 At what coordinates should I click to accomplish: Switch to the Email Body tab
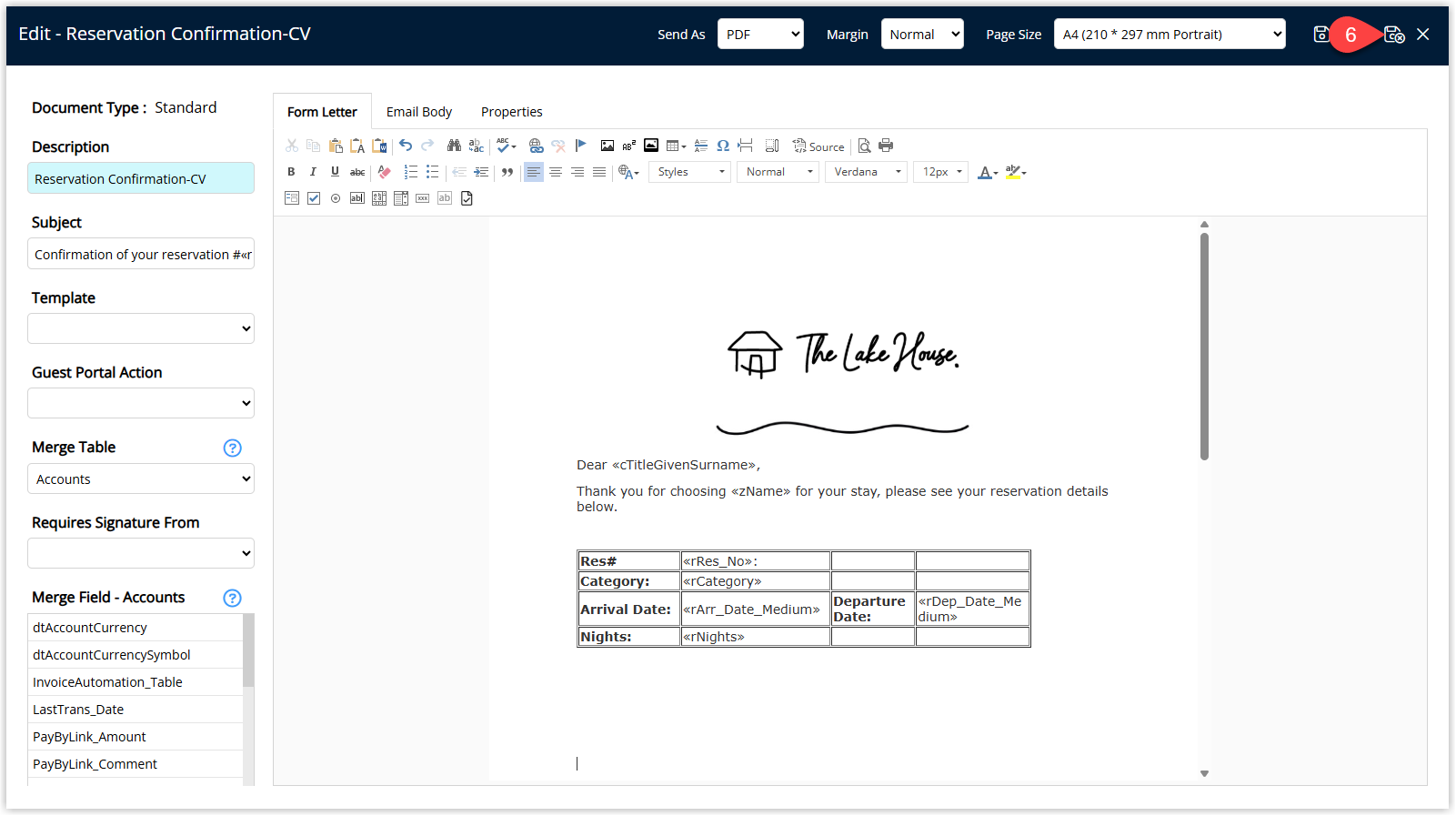click(x=419, y=112)
